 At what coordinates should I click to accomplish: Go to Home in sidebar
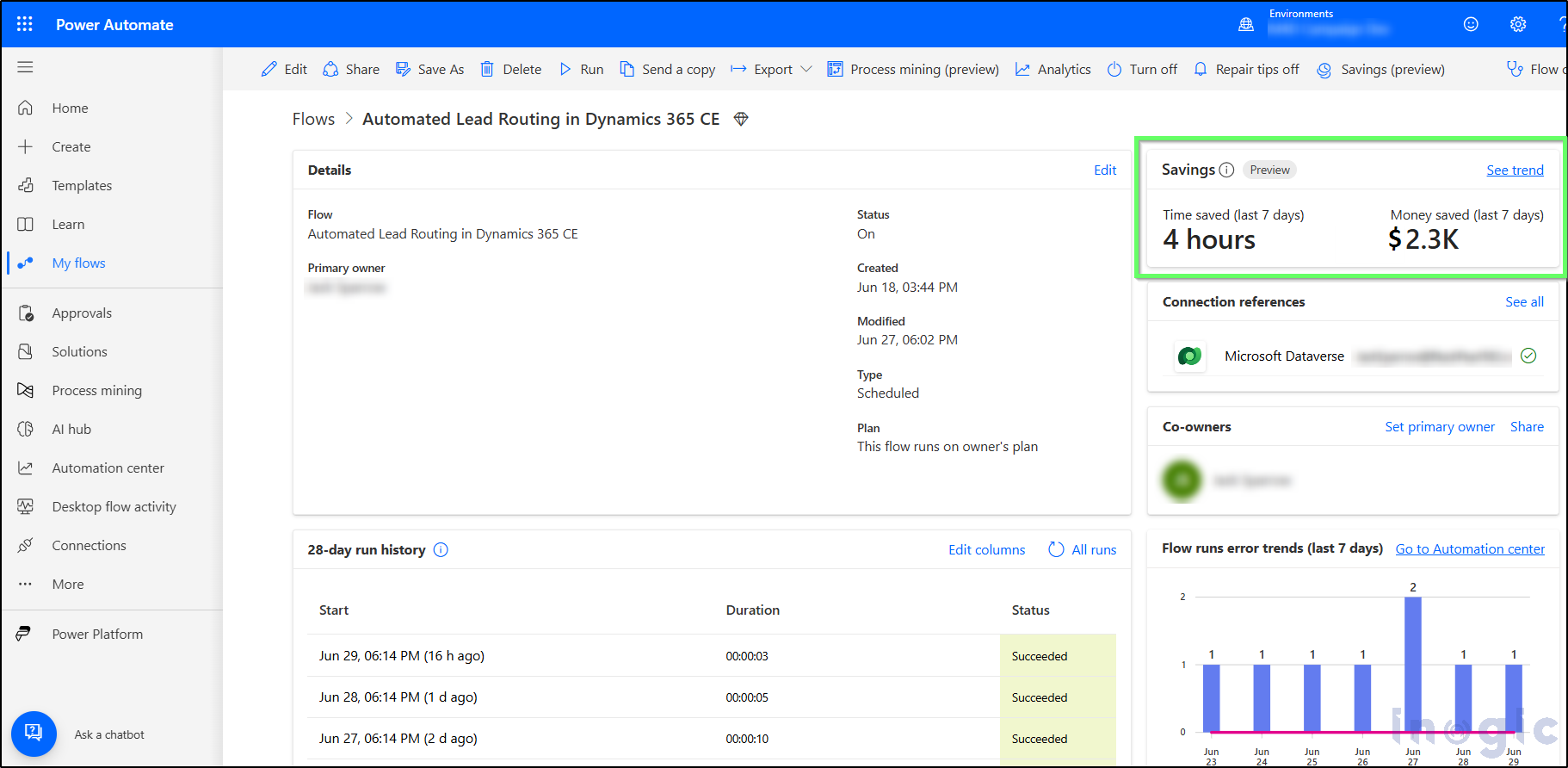[70, 108]
